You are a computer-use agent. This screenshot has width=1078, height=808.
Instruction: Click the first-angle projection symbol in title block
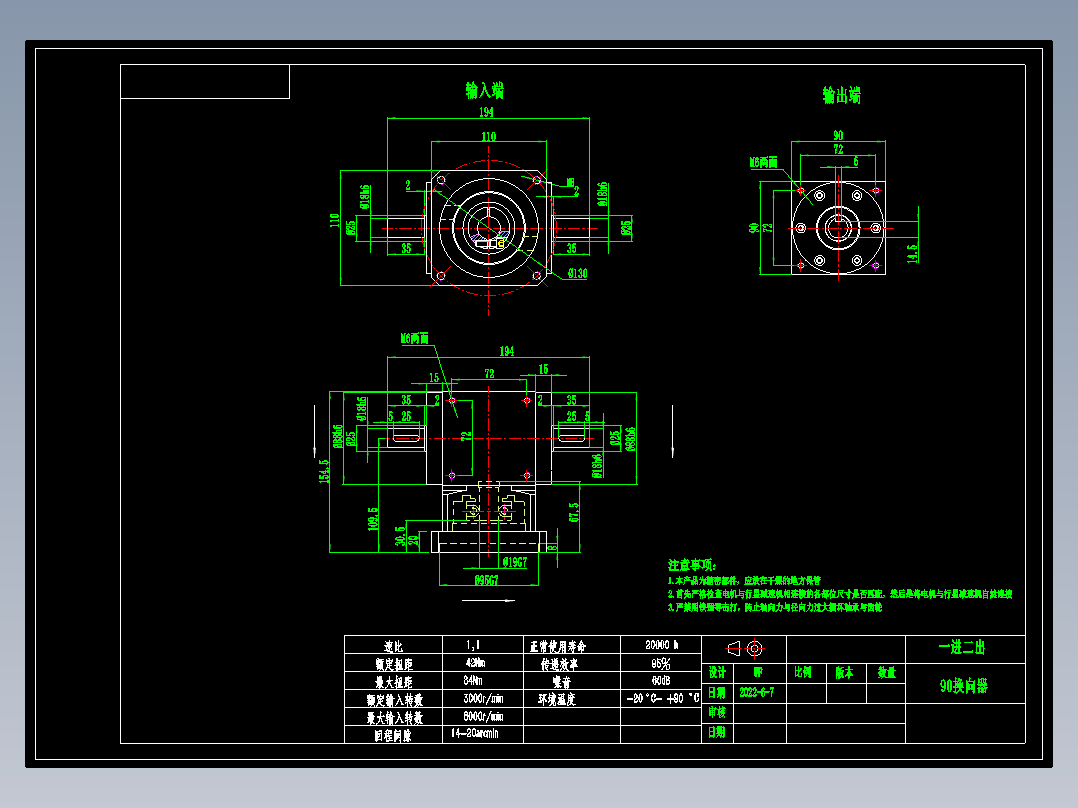coord(734,646)
